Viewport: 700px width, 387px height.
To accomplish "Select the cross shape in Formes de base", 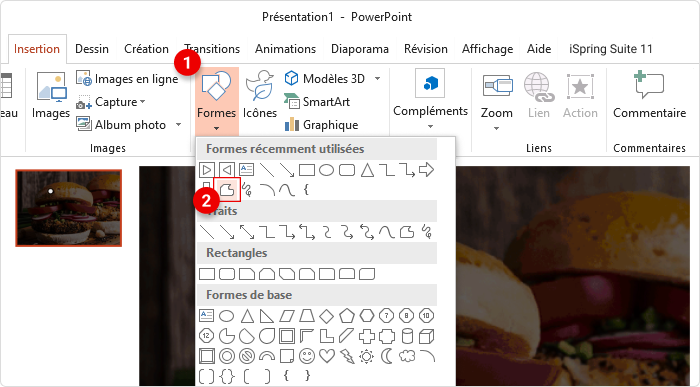I will point(367,336).
